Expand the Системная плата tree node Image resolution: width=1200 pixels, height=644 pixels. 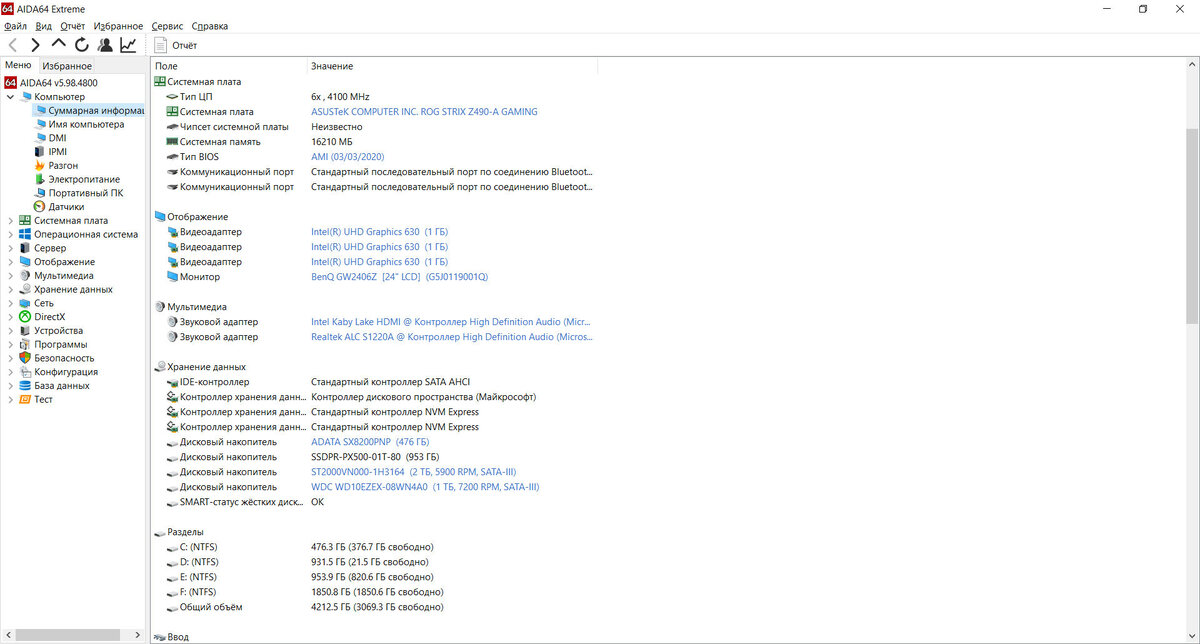click(10, 221)
